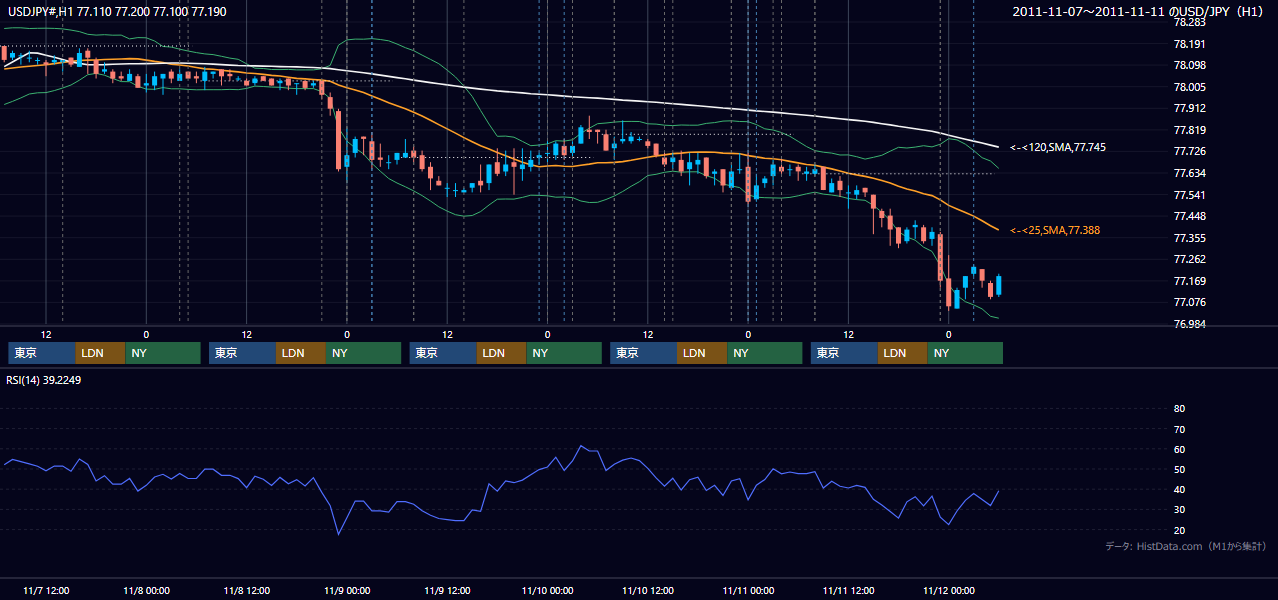
Task: Click the 11/11 12:00 time axis label
Action: (848, 591)
